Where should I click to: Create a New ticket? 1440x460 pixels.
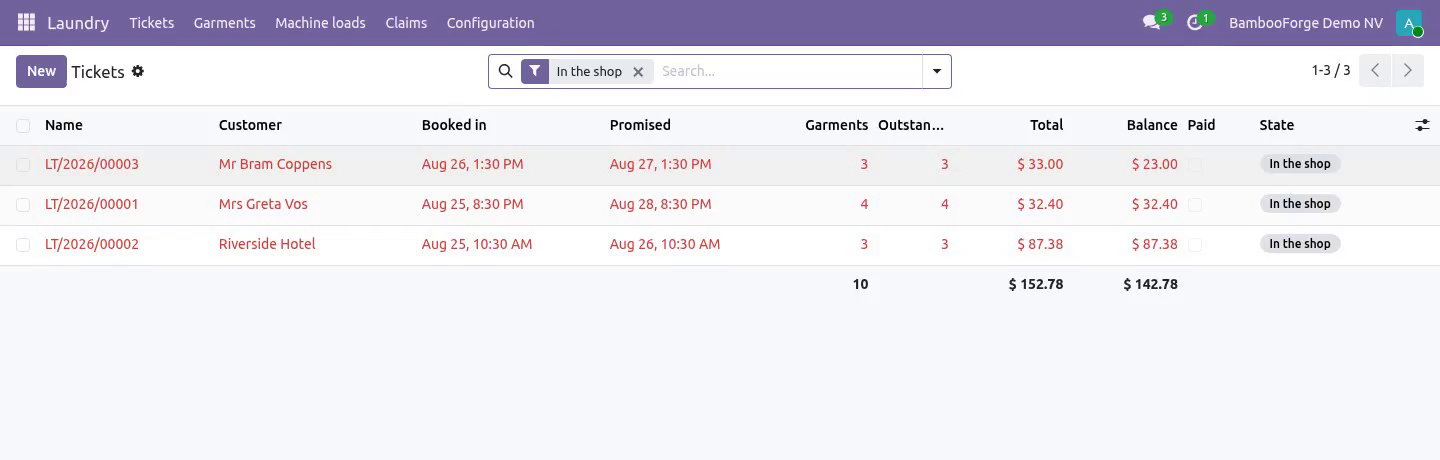tap(41, 71)
